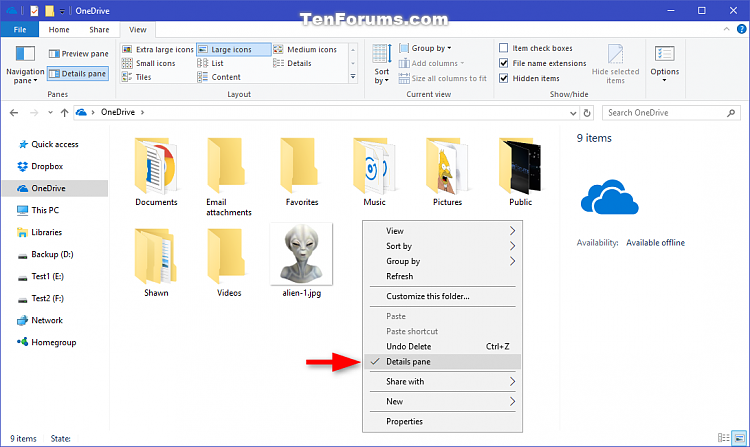Select the Music folder
Viewport: 750px width, 447px height.
pyautogui.click(x=374, y=172)
